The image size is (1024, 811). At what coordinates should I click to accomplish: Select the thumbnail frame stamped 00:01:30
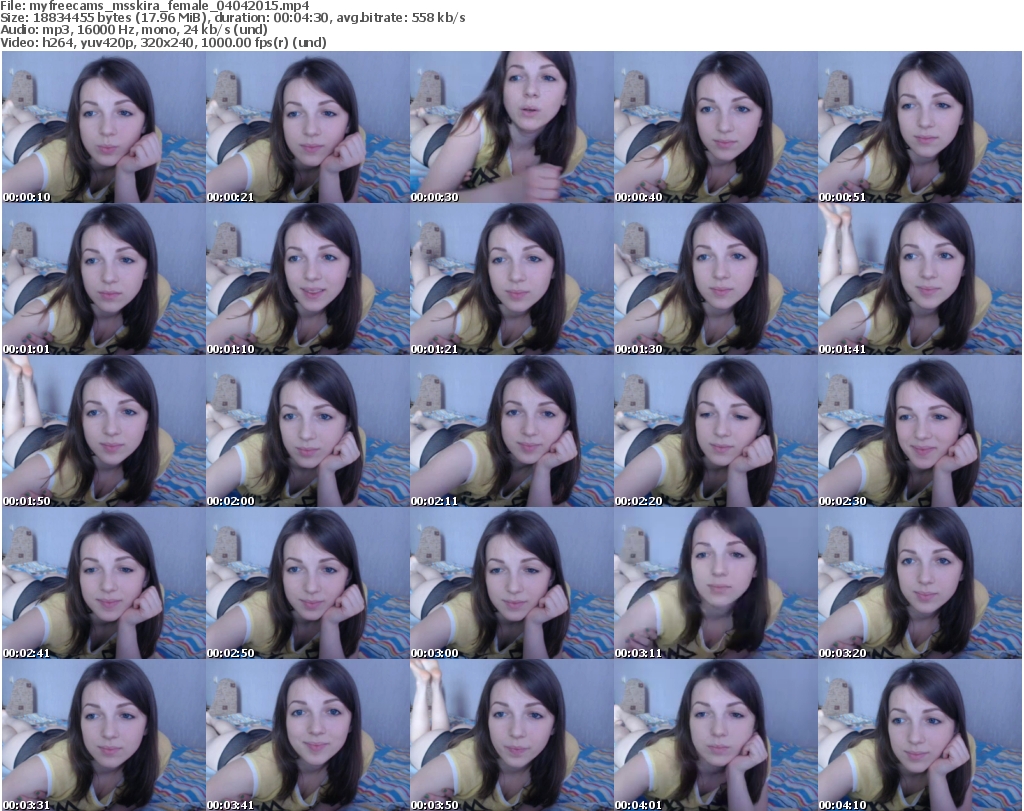pos(716,279)
